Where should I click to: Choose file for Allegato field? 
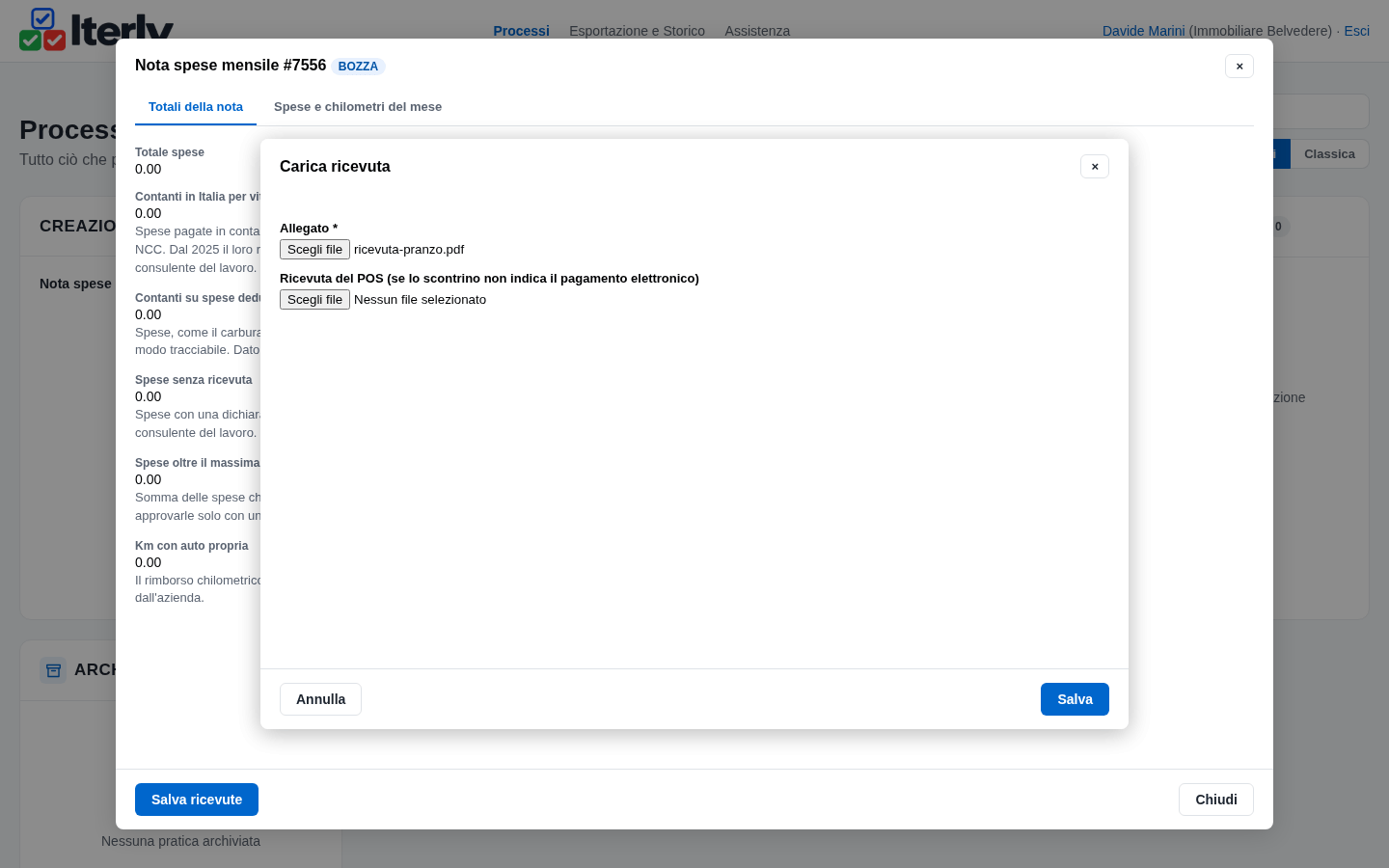pos(314,249)
